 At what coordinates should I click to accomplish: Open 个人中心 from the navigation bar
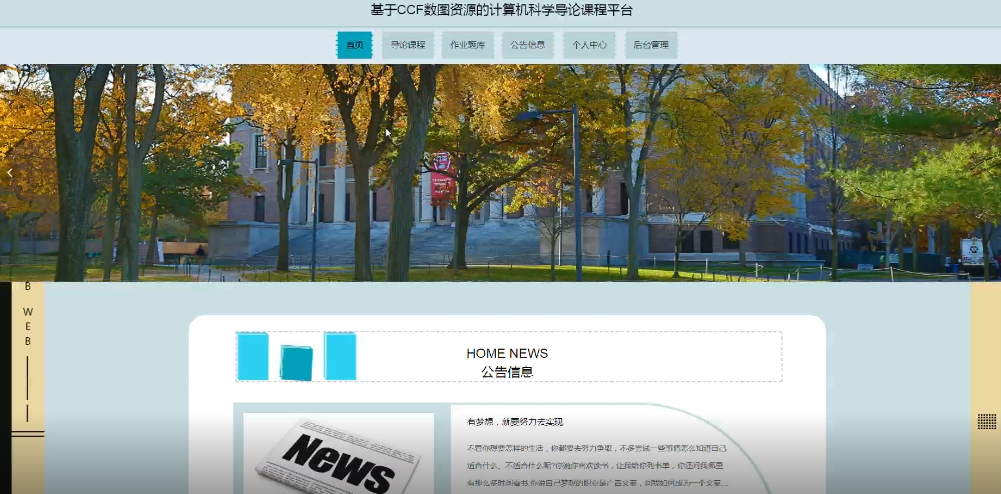pyautogui.click(x=589, y=45)
